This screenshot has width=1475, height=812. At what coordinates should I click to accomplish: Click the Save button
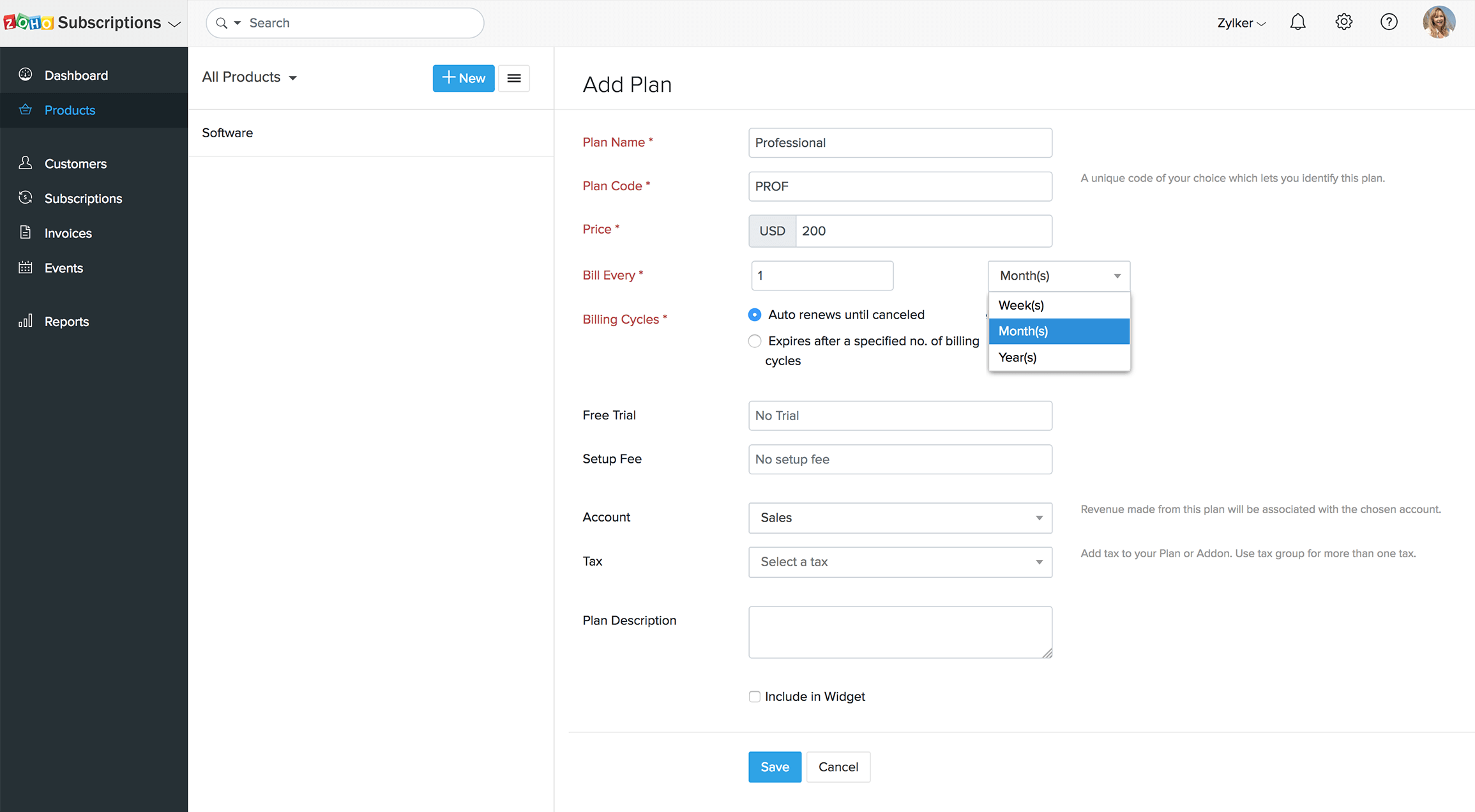click(x=775, y=767)
